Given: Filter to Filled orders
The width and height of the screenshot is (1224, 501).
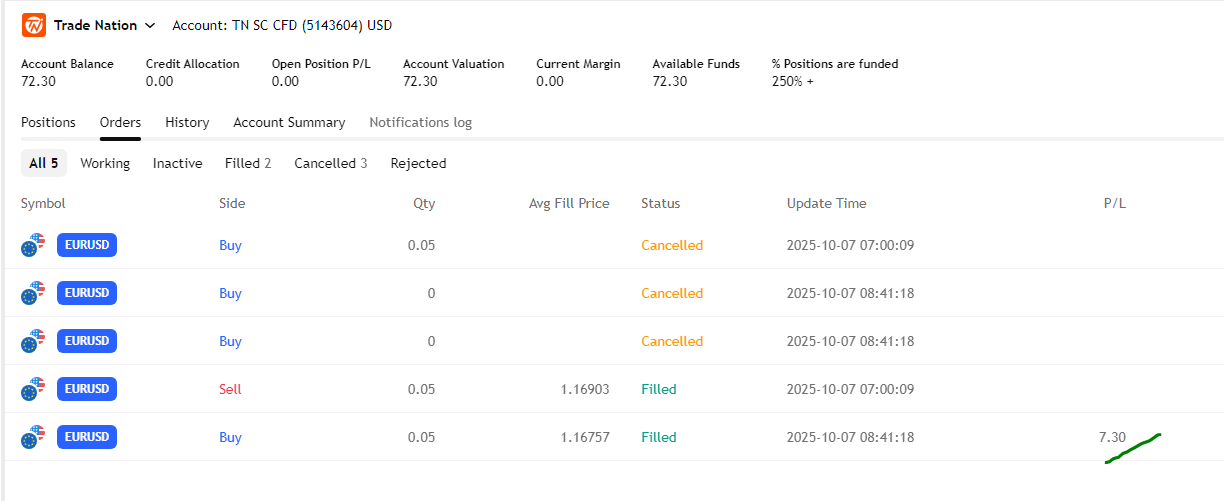Looking at the screenshot, I should (x=248, y=163).
